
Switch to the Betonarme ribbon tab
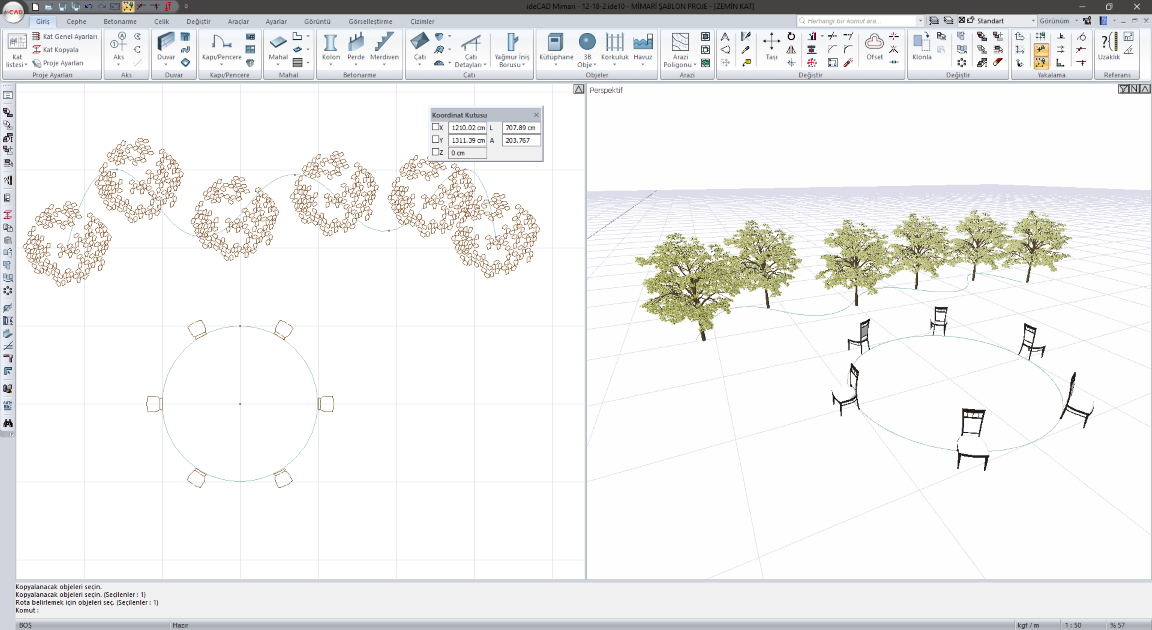120,21
